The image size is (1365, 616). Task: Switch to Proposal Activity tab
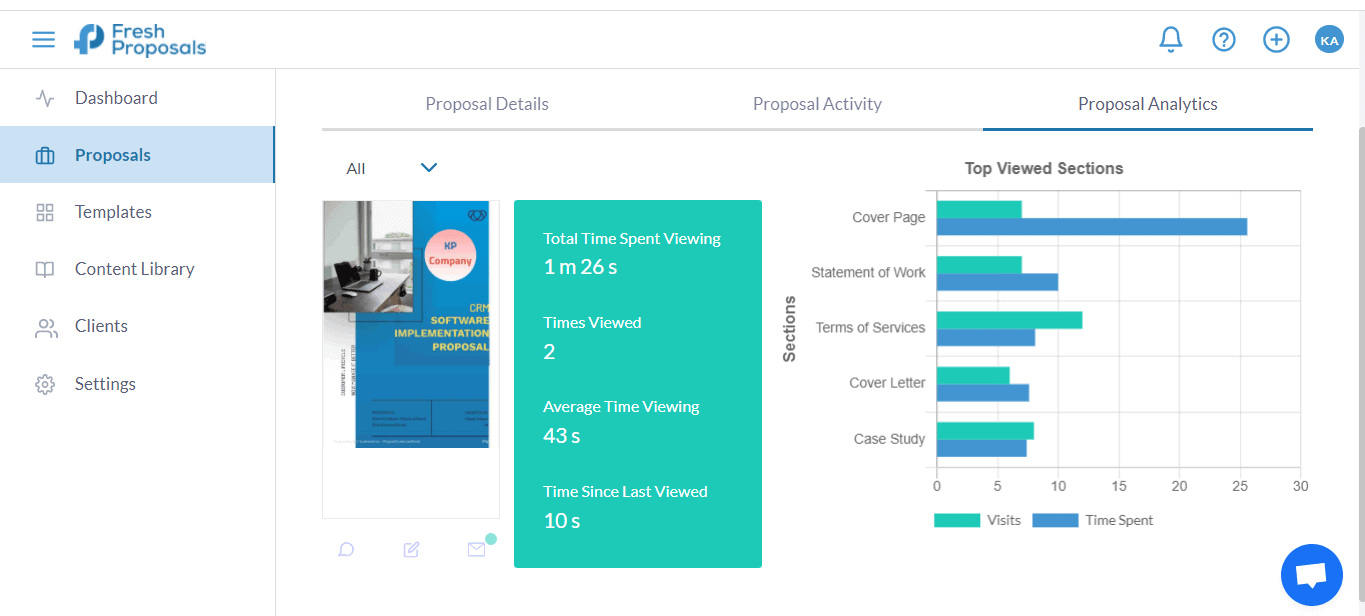pos(817,104)
